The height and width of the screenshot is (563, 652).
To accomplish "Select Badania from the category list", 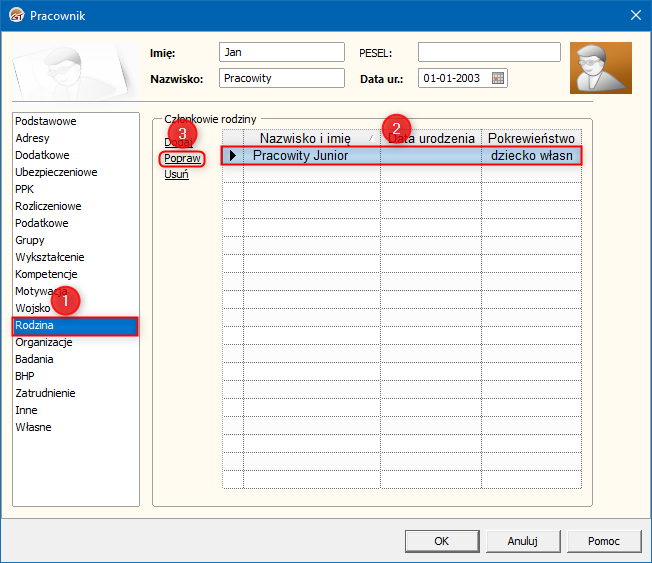I will tap(35, 359).
